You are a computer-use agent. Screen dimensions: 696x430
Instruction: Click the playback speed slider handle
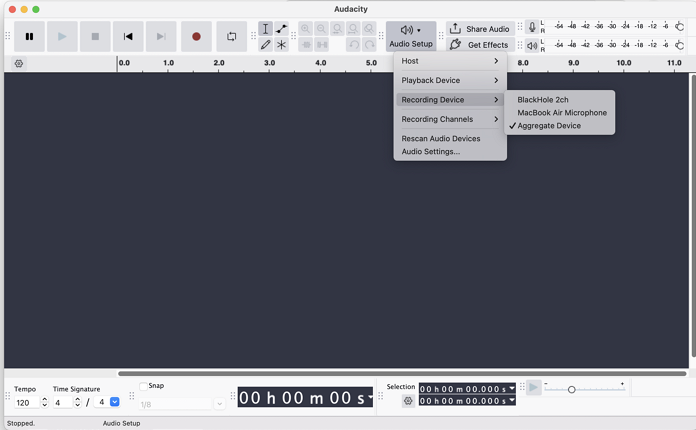pos(572,389)
